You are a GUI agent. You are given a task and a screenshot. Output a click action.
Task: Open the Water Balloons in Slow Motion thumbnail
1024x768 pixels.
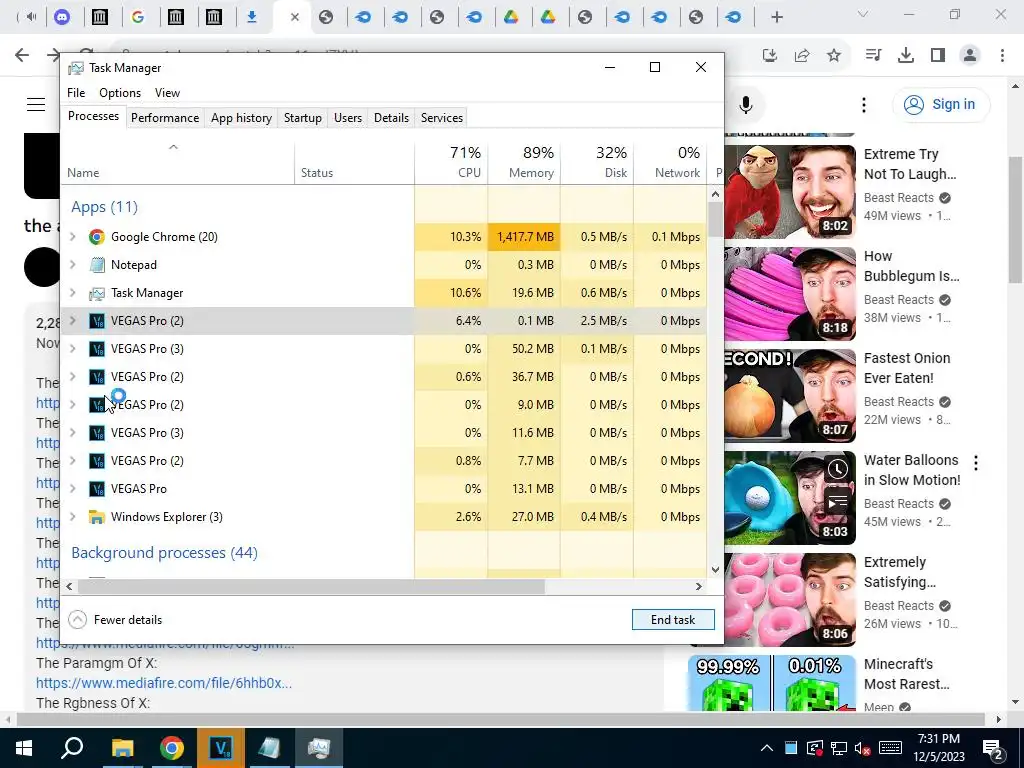[x=790, y=498]
